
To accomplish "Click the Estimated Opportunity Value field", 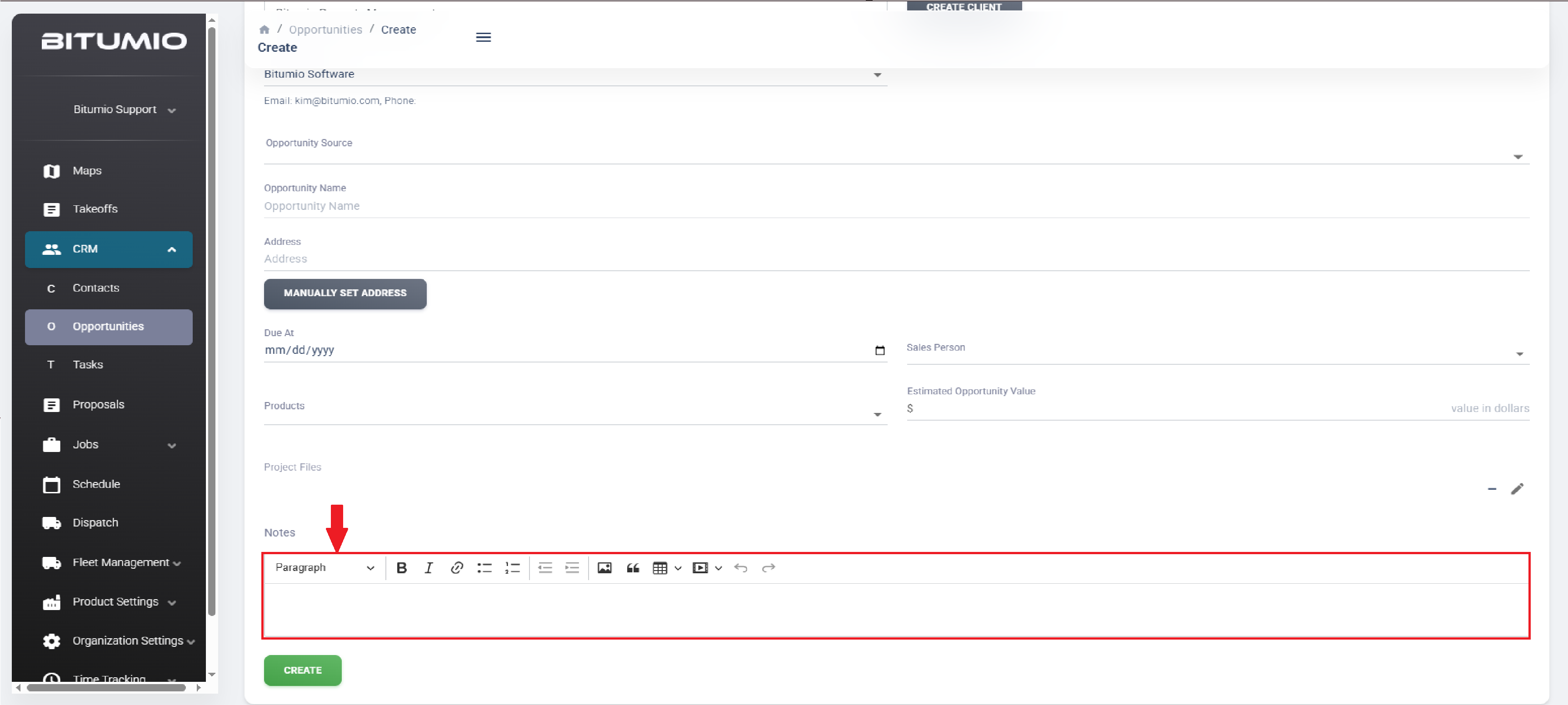I will [x=1218, y=409].
